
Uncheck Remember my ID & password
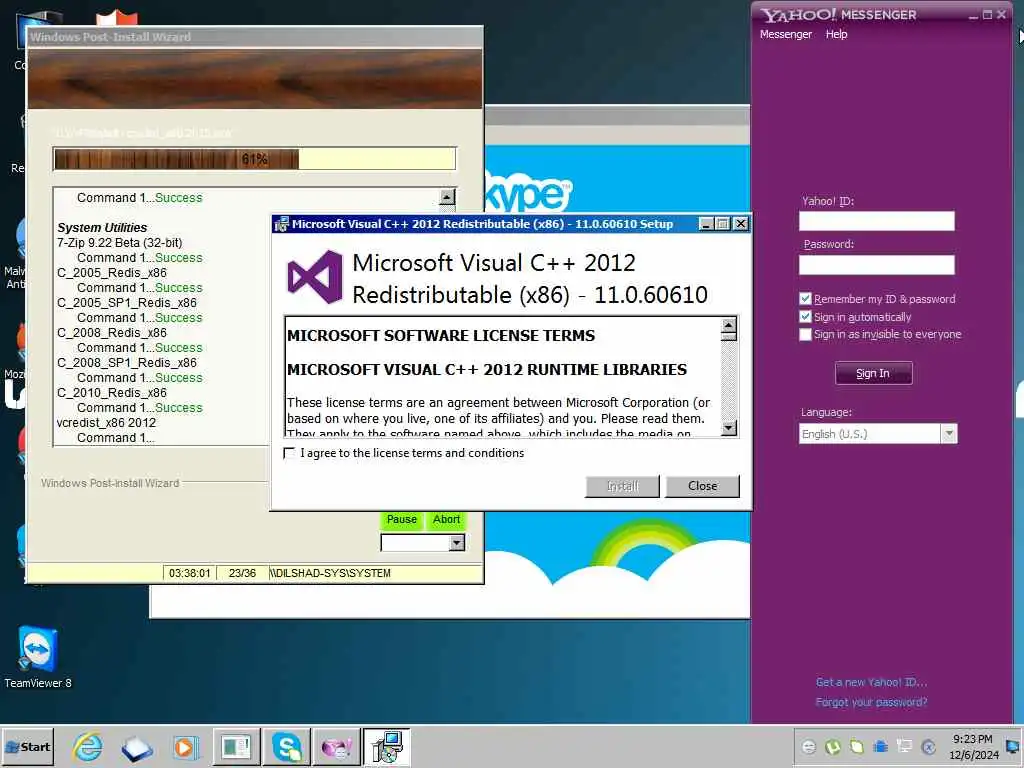(805, 298)
